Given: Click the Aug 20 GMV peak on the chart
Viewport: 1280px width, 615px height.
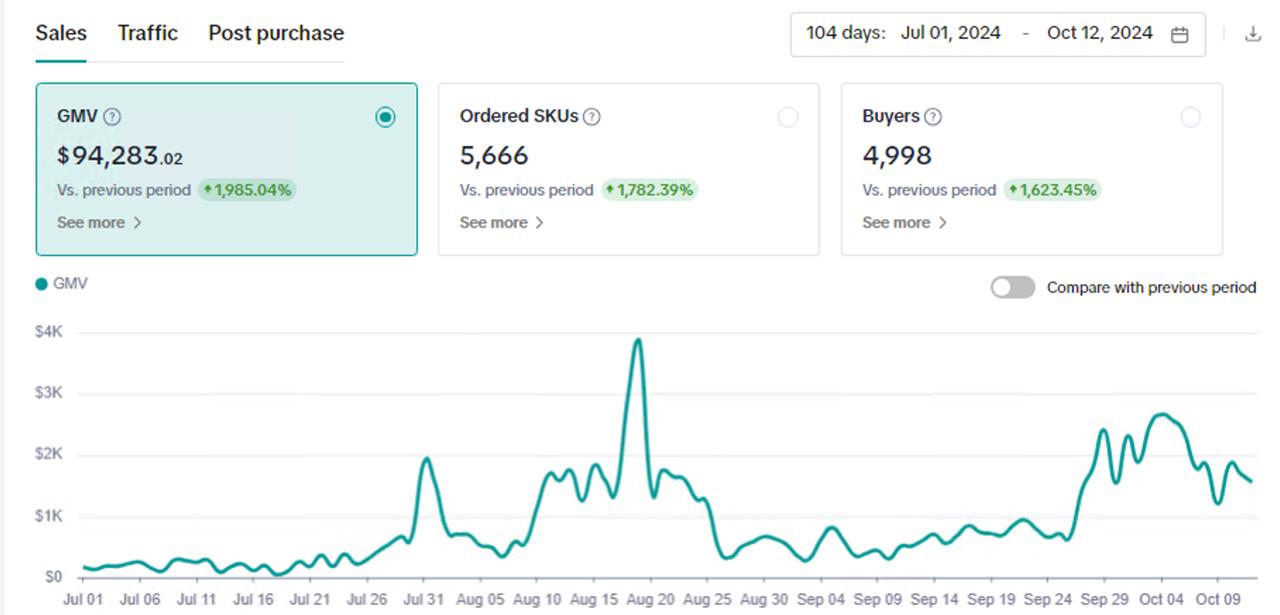Looking at the screenshot, I should point(638,341).
